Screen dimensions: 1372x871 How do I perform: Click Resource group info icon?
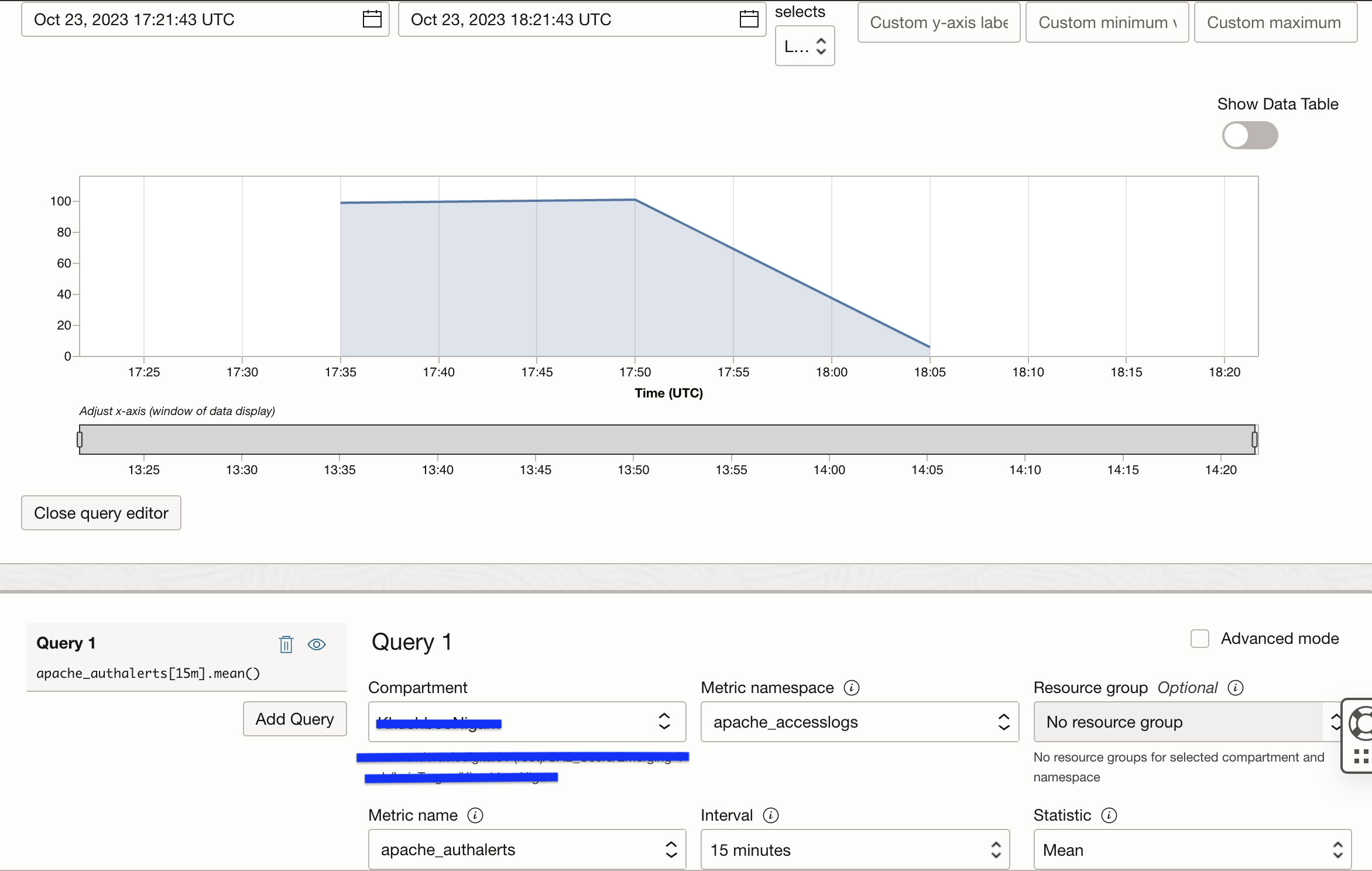tap(1236, 688)
